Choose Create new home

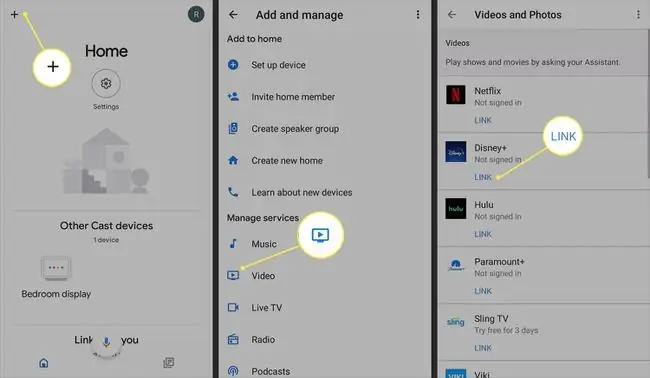[287, 161]
